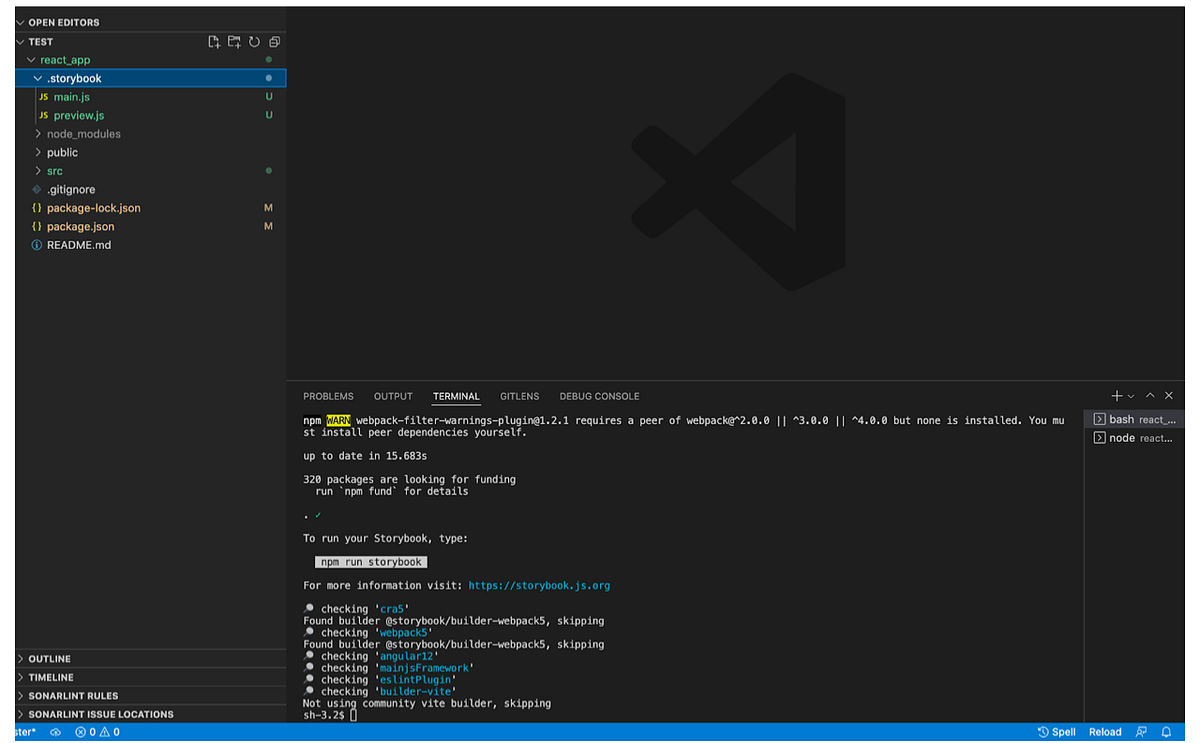Click Reload in the status bar
This screenshot has height=743, width=1200.
point(1105,732)
